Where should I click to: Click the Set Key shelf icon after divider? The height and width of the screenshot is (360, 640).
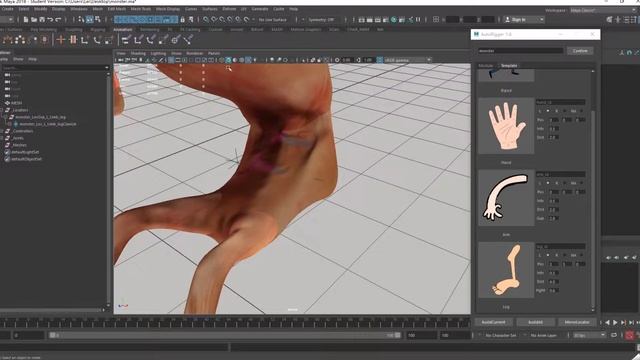coord(126,40)
